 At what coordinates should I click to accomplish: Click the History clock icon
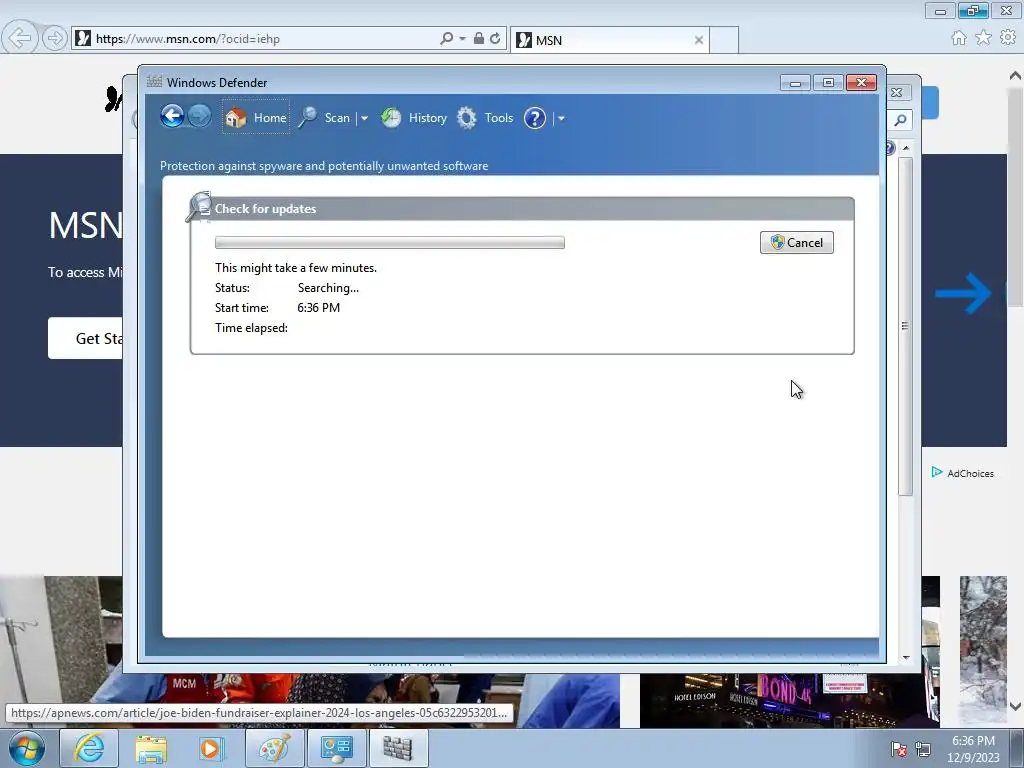391,118
